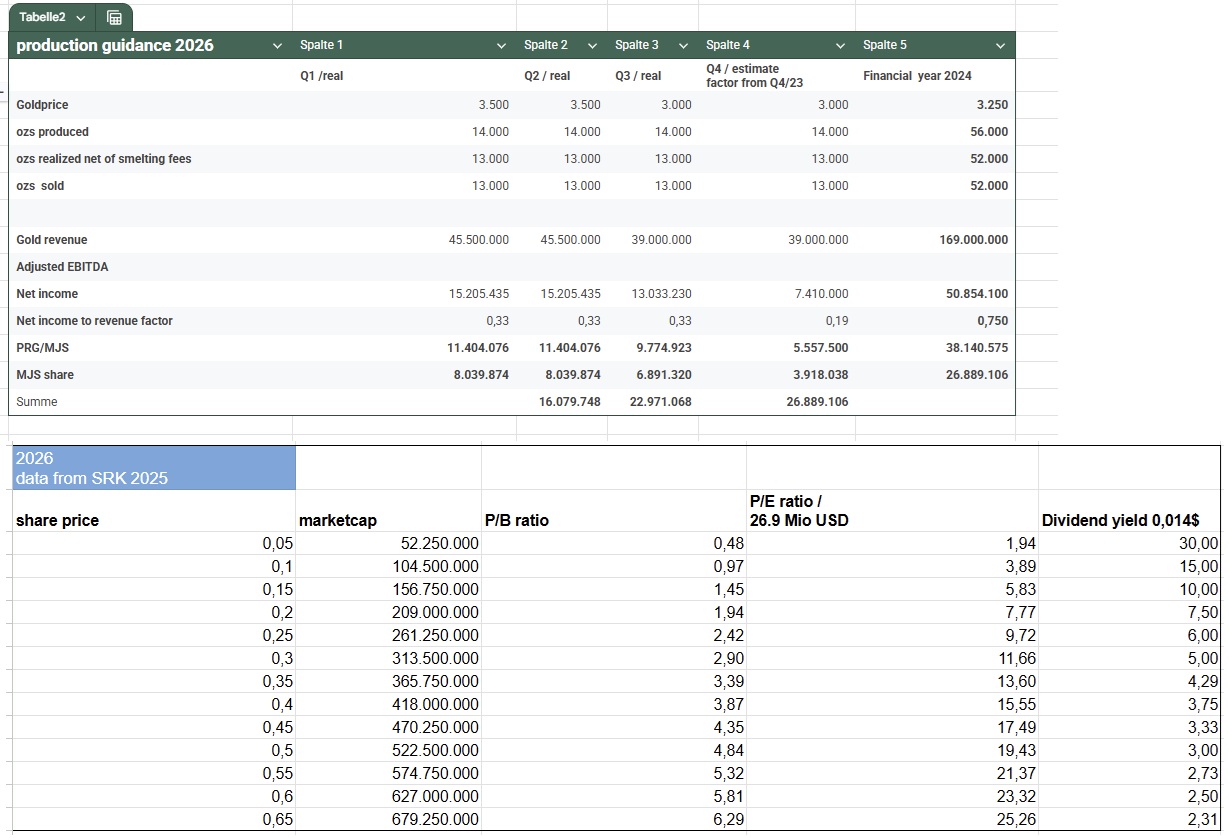Select the Goldprice row label cell
Viewport: 1229px width, 838px height.
point(43,105)
